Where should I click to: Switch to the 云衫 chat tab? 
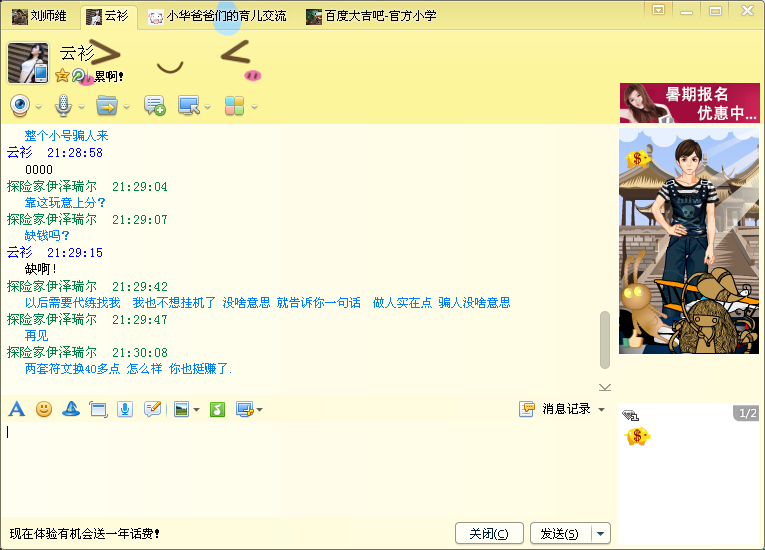tap(108, 16)
